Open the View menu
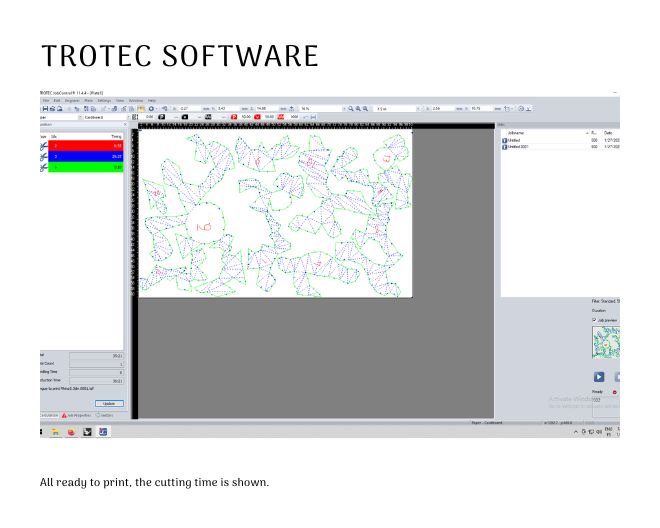 coord(120,101)
